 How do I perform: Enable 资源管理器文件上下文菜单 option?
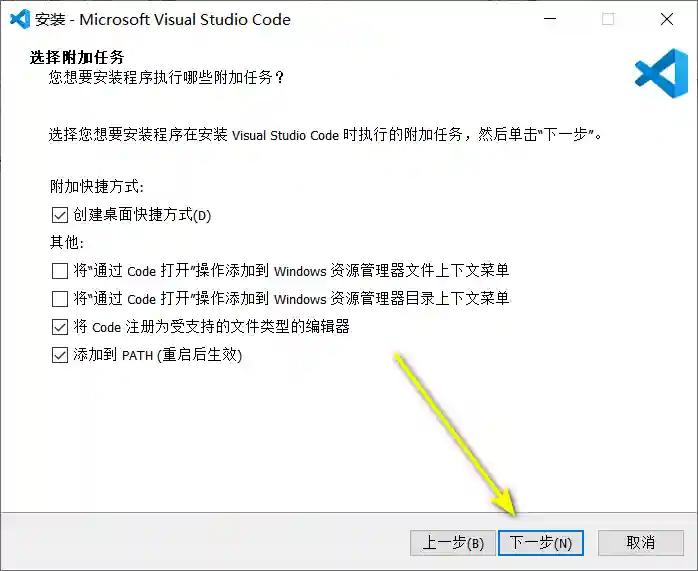pyautogui.click(x=59, y=270)
